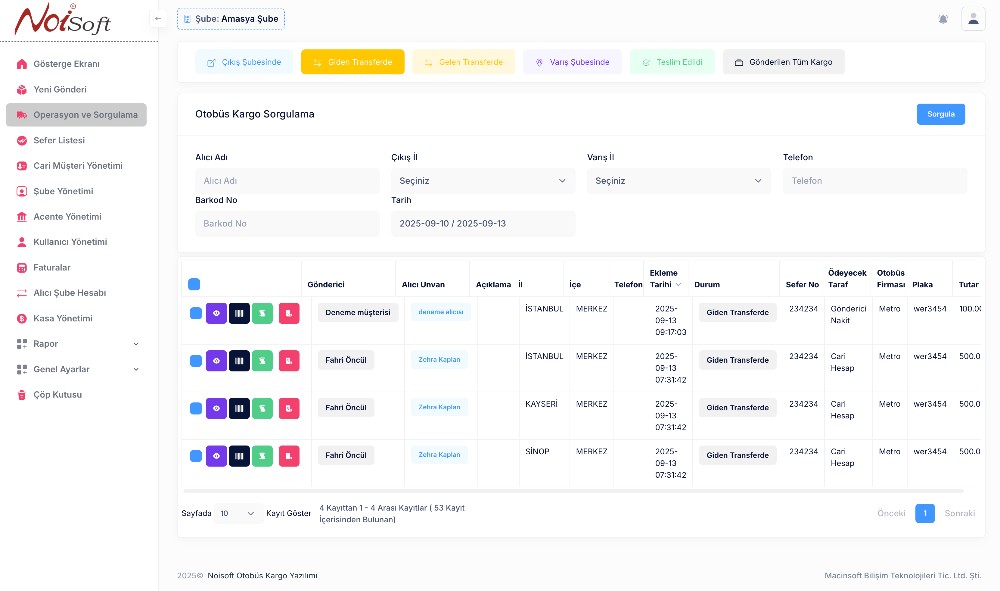Click the Şube: Amasya Şube button

(x=230, y=19)
